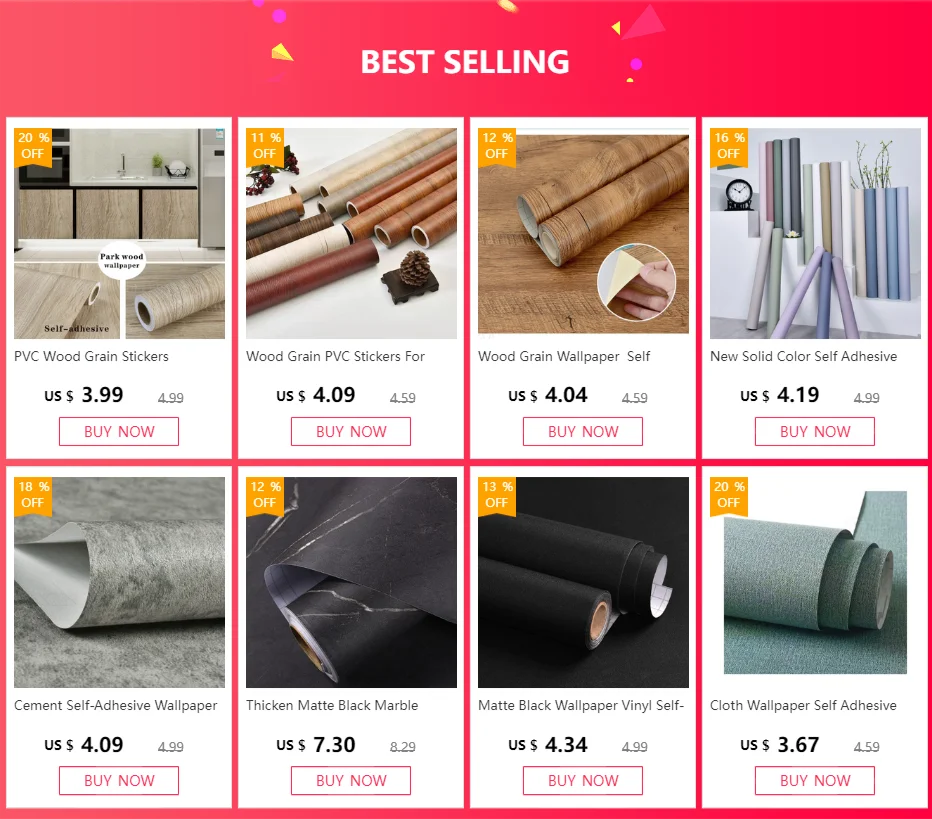Click BUY NOW for Wood Grain PVC Stickers For
This screenshot has height=819, width=932.
351,431
